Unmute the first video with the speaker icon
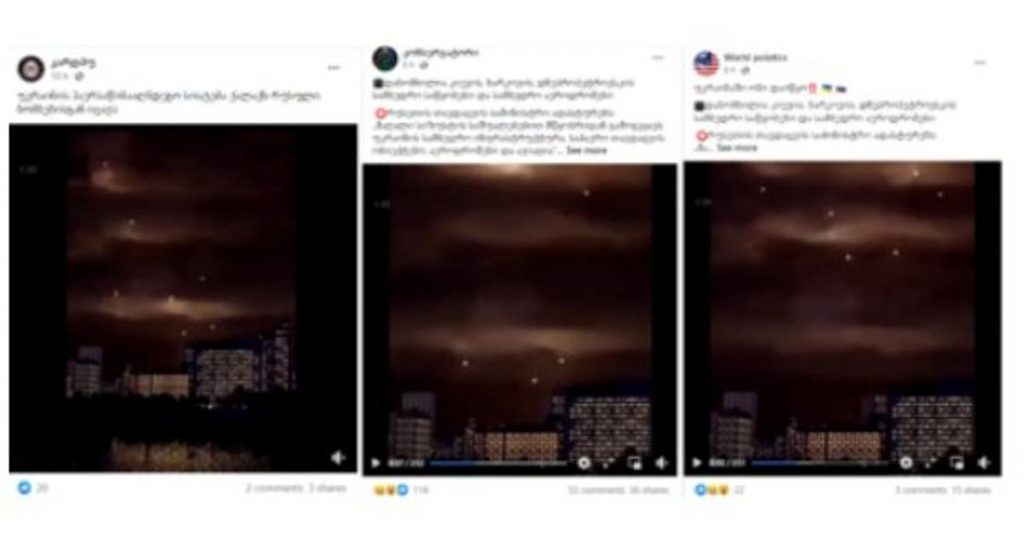 [x=338, y=458]
